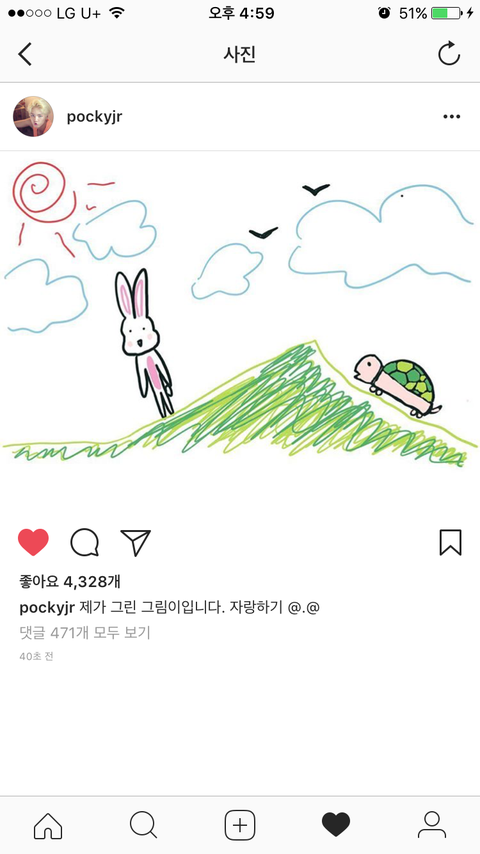
Task: View the 4,328 likes list
Action: tap(70, 582)
